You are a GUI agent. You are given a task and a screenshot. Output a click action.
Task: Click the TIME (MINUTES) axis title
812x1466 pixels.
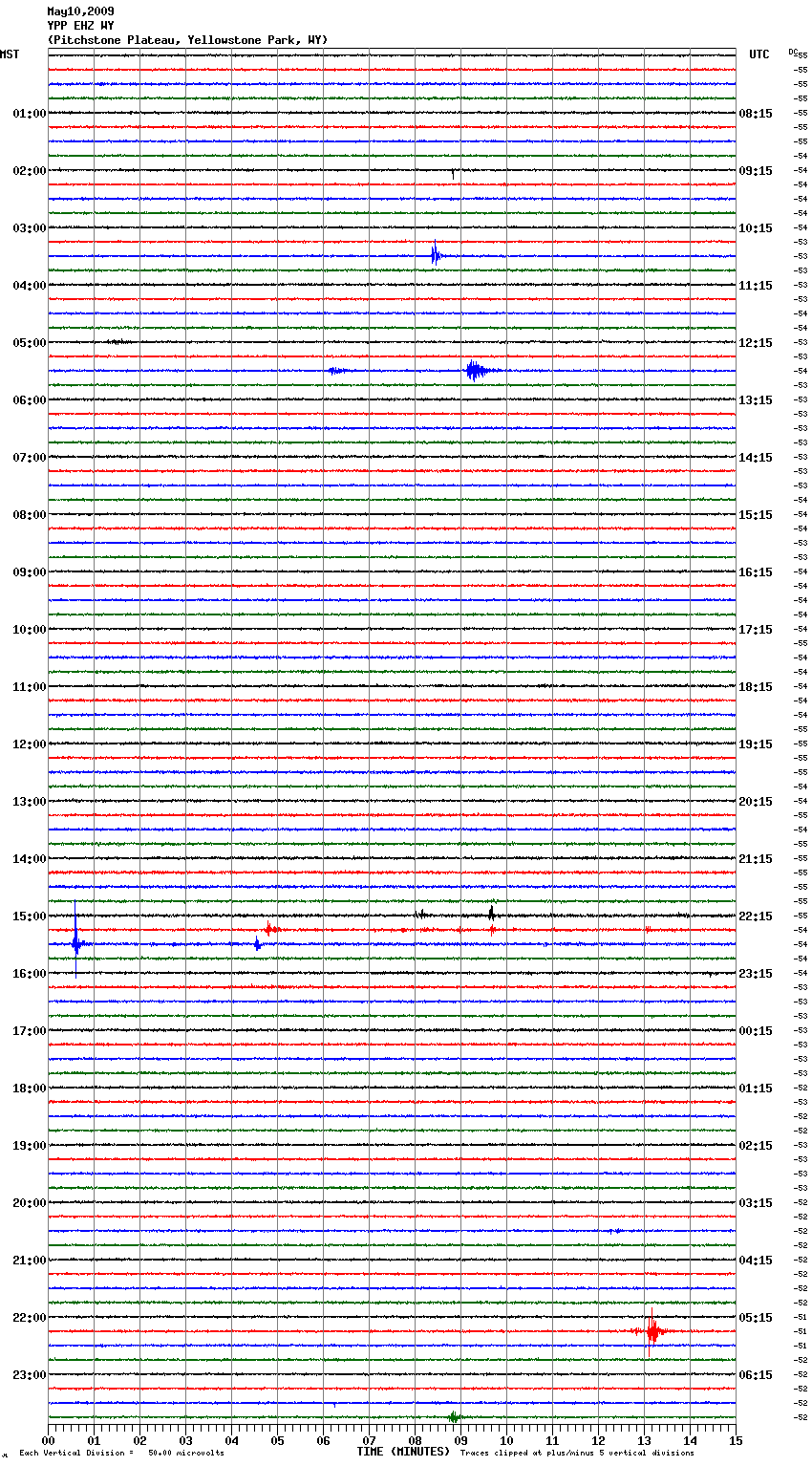403,1452
